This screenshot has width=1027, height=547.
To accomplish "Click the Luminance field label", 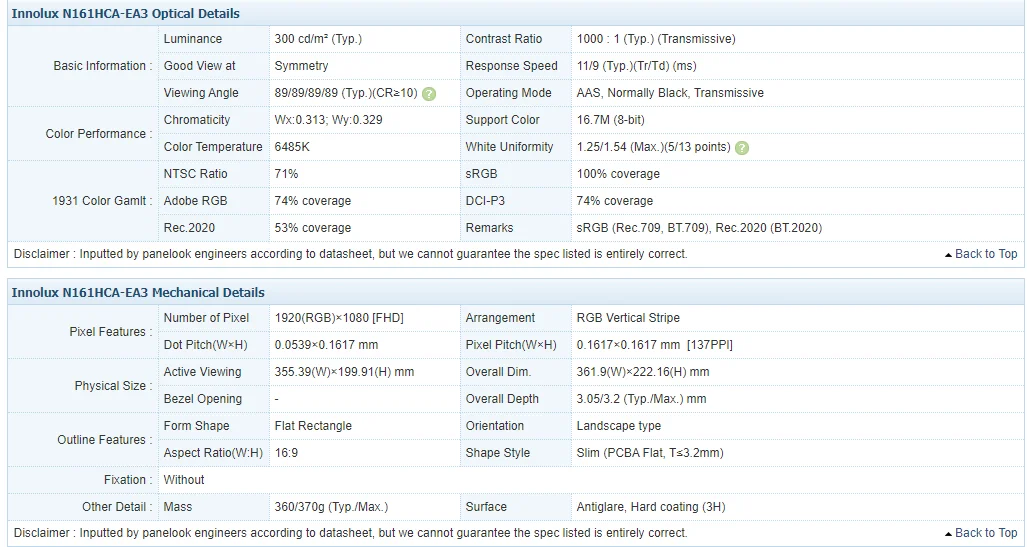I will coord(193,39).
